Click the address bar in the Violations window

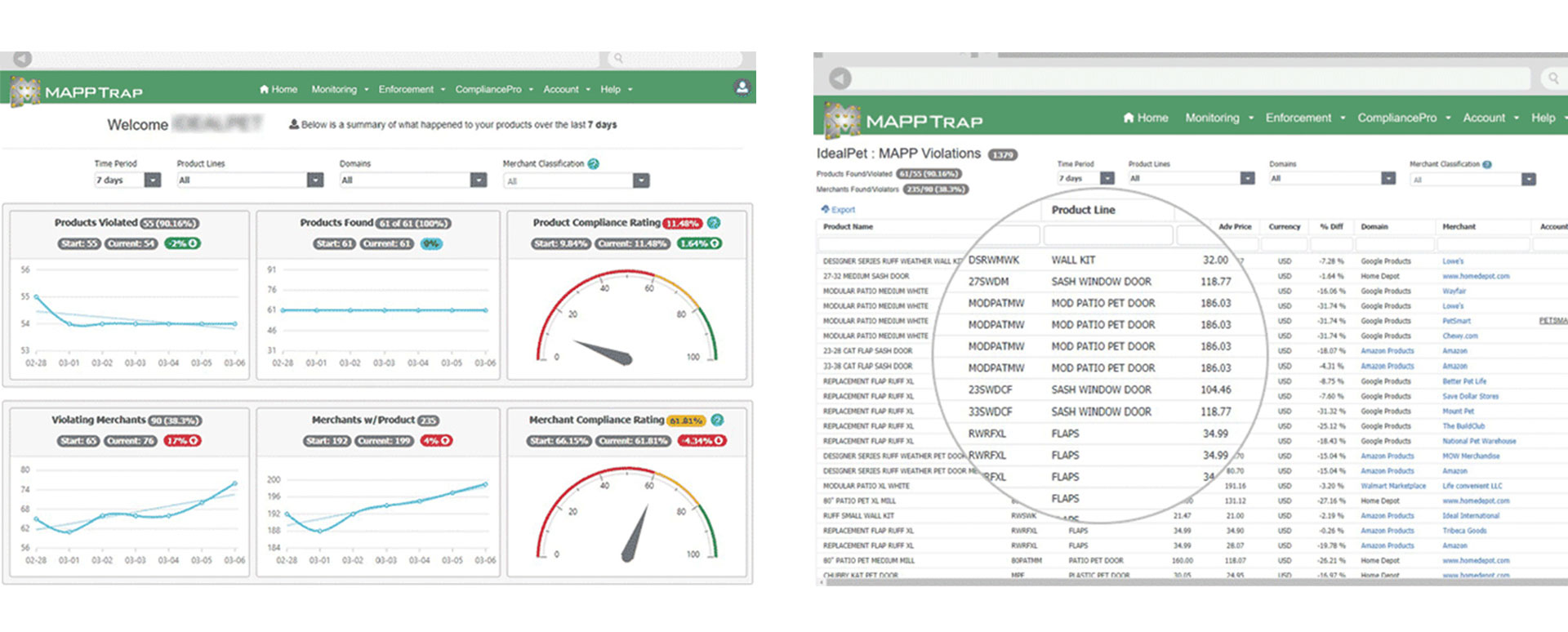coord(1192,78)
